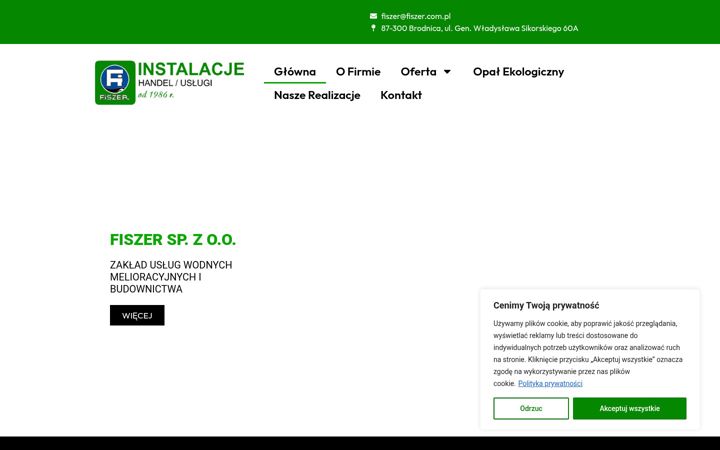Reject cookies with the Odrzuć button
Screen dimensions: 720x450
click(x=531, y=408)
